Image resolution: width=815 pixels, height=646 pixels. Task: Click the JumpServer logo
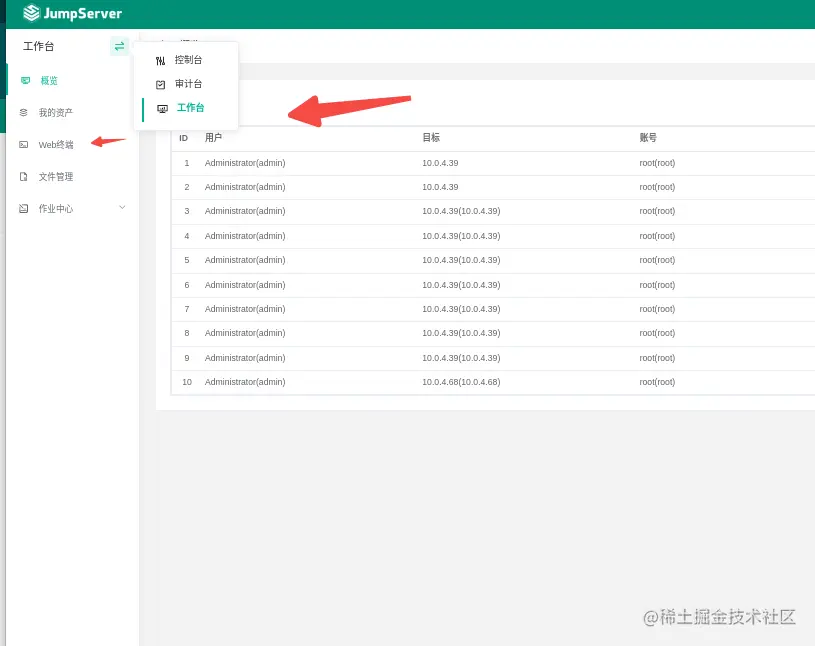click(x=72, y=13)
